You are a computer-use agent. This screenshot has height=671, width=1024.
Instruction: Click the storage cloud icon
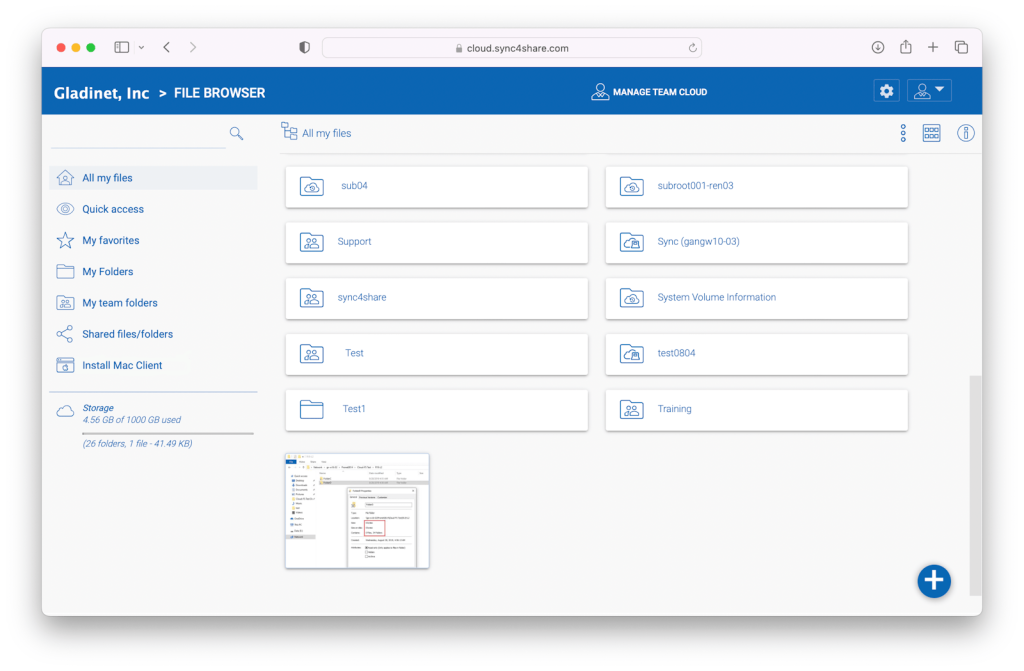click(x=65, y=411)
